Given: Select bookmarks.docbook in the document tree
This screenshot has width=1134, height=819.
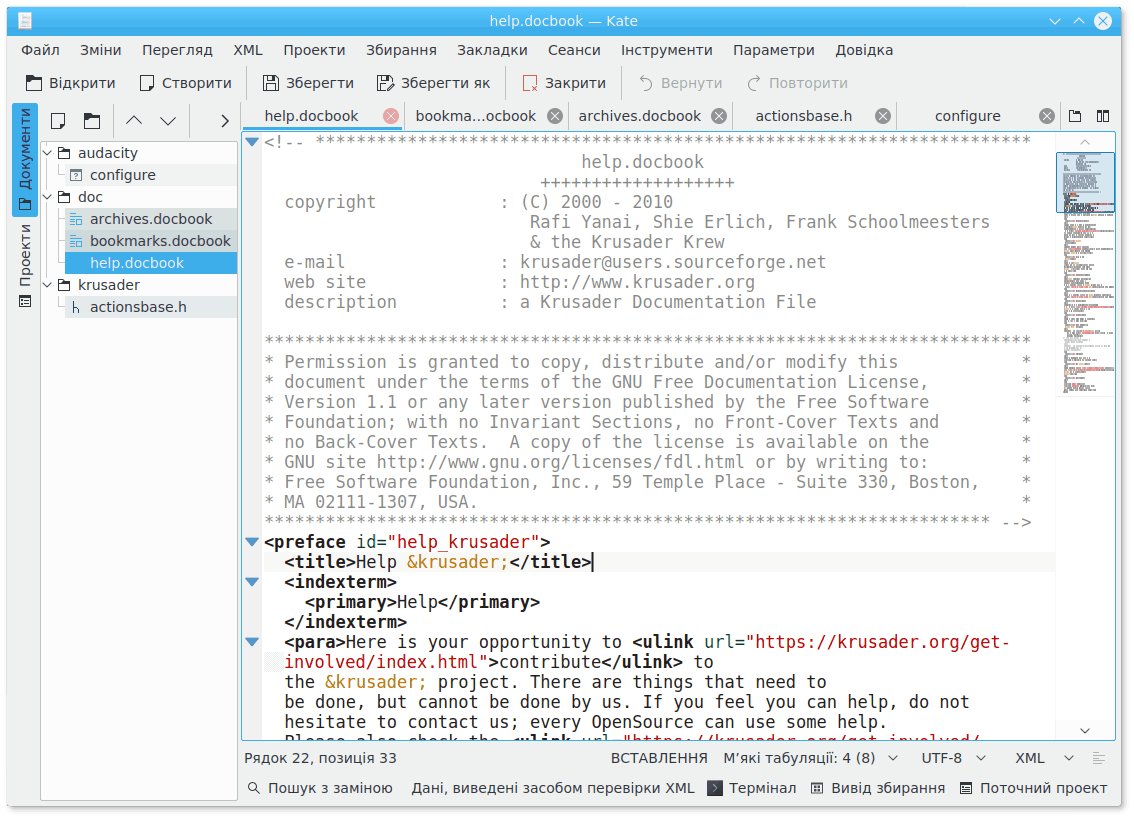Looking at the screenshot, I should point(160,241).
